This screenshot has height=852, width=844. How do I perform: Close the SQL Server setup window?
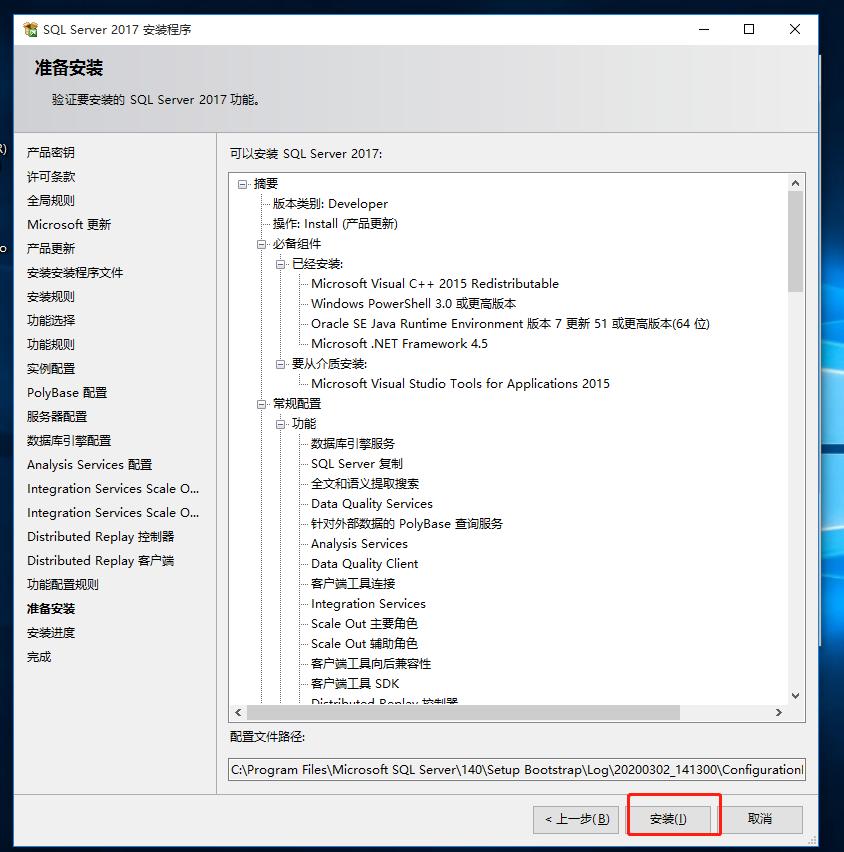(x=795, y=29)
